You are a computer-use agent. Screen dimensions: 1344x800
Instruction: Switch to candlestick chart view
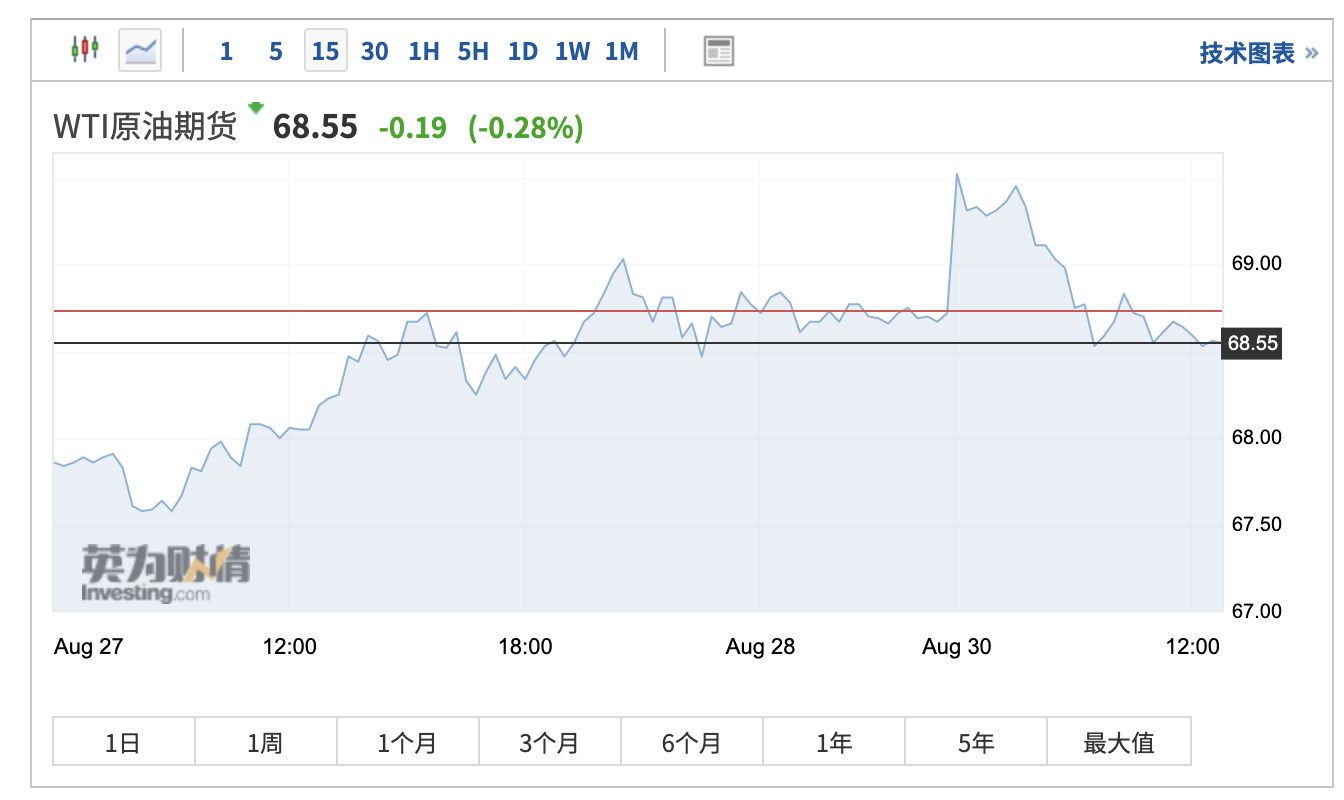click(x=85, y=49)
